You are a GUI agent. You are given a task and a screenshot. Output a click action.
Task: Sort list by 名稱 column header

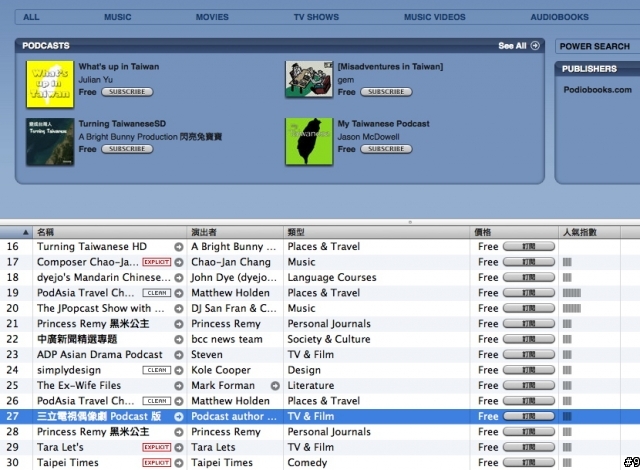tap(110, 232)
